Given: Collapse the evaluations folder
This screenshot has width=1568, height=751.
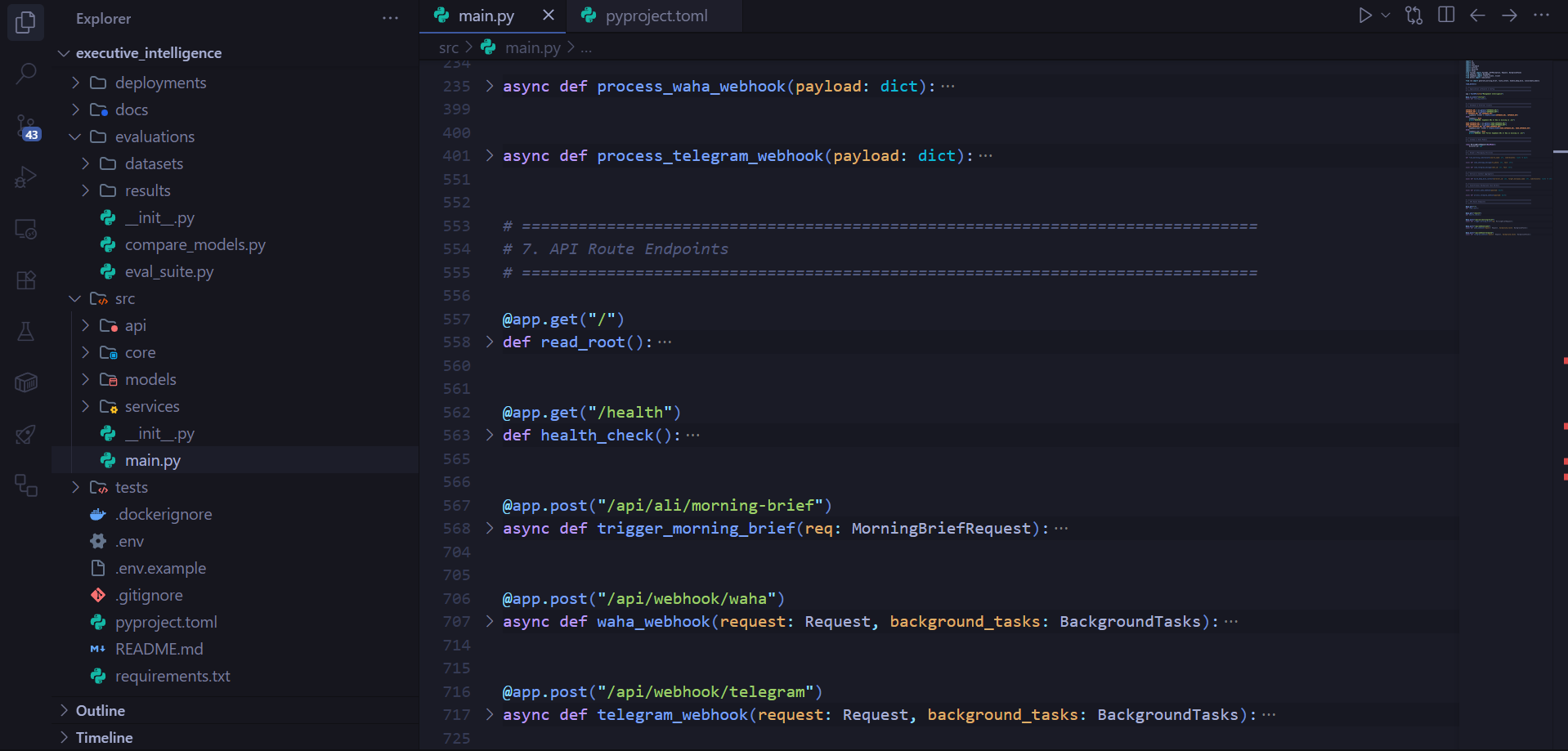Looking at the screenshot, I should pyautogui.click(x=75, y=136).
